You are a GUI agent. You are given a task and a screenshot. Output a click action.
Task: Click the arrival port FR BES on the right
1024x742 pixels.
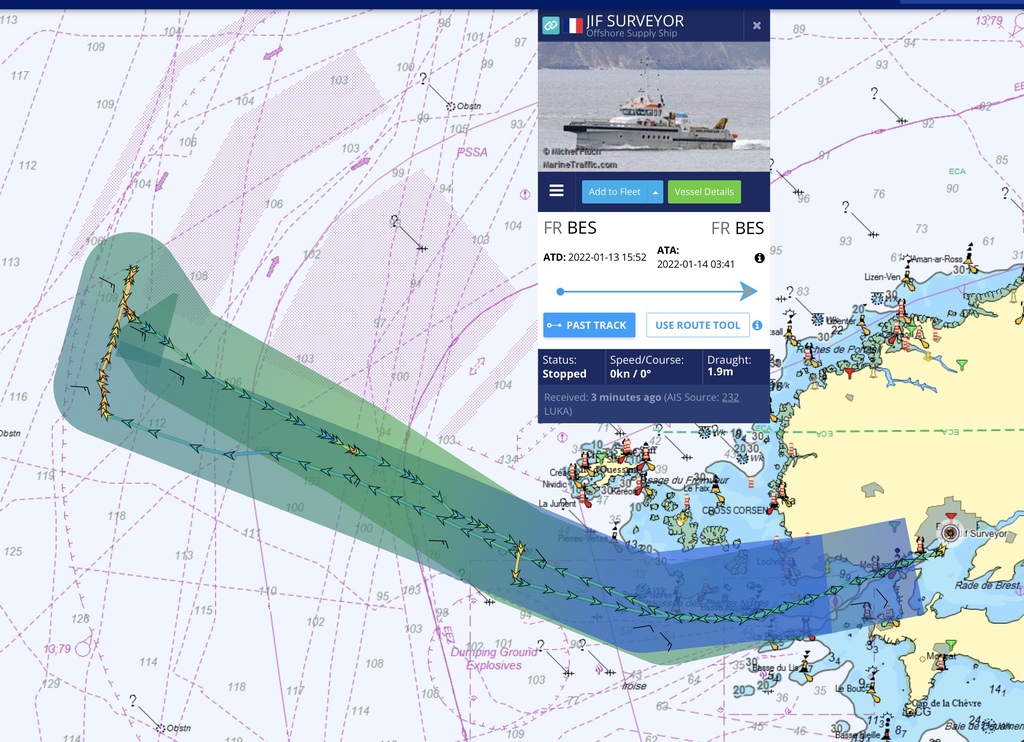pos(737,228)
